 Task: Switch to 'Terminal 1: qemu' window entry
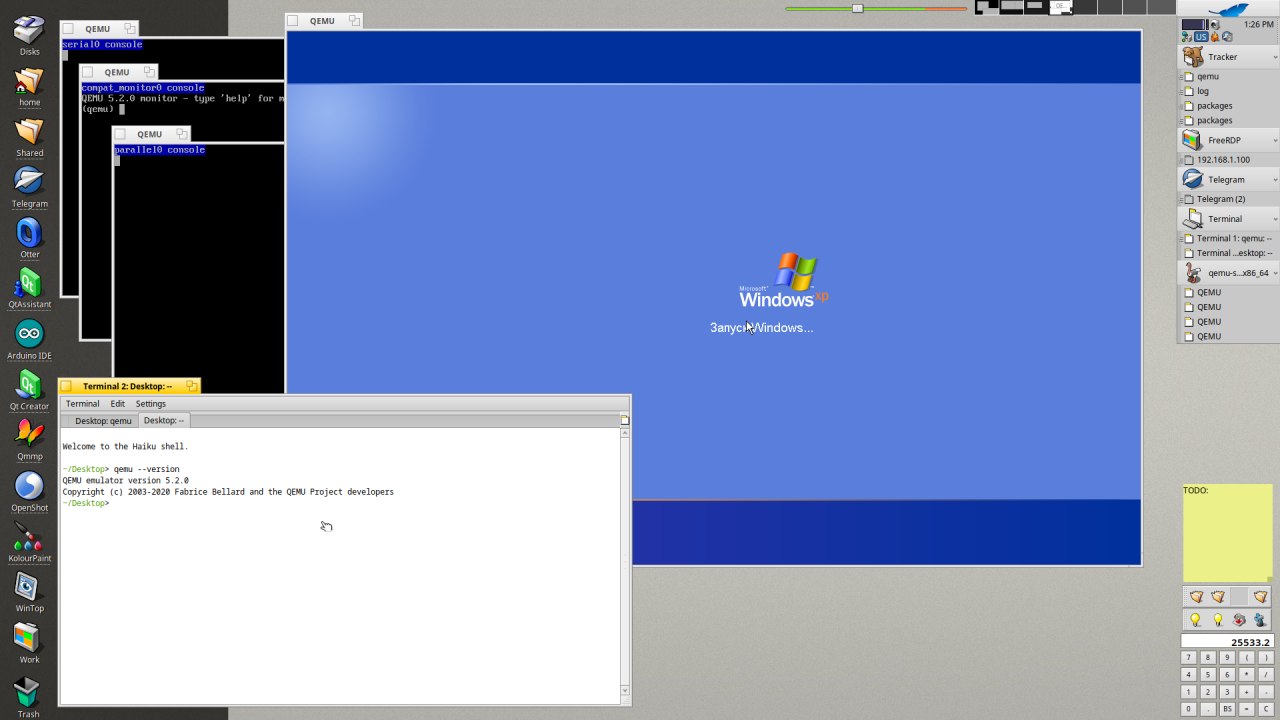pos(1228,238)
